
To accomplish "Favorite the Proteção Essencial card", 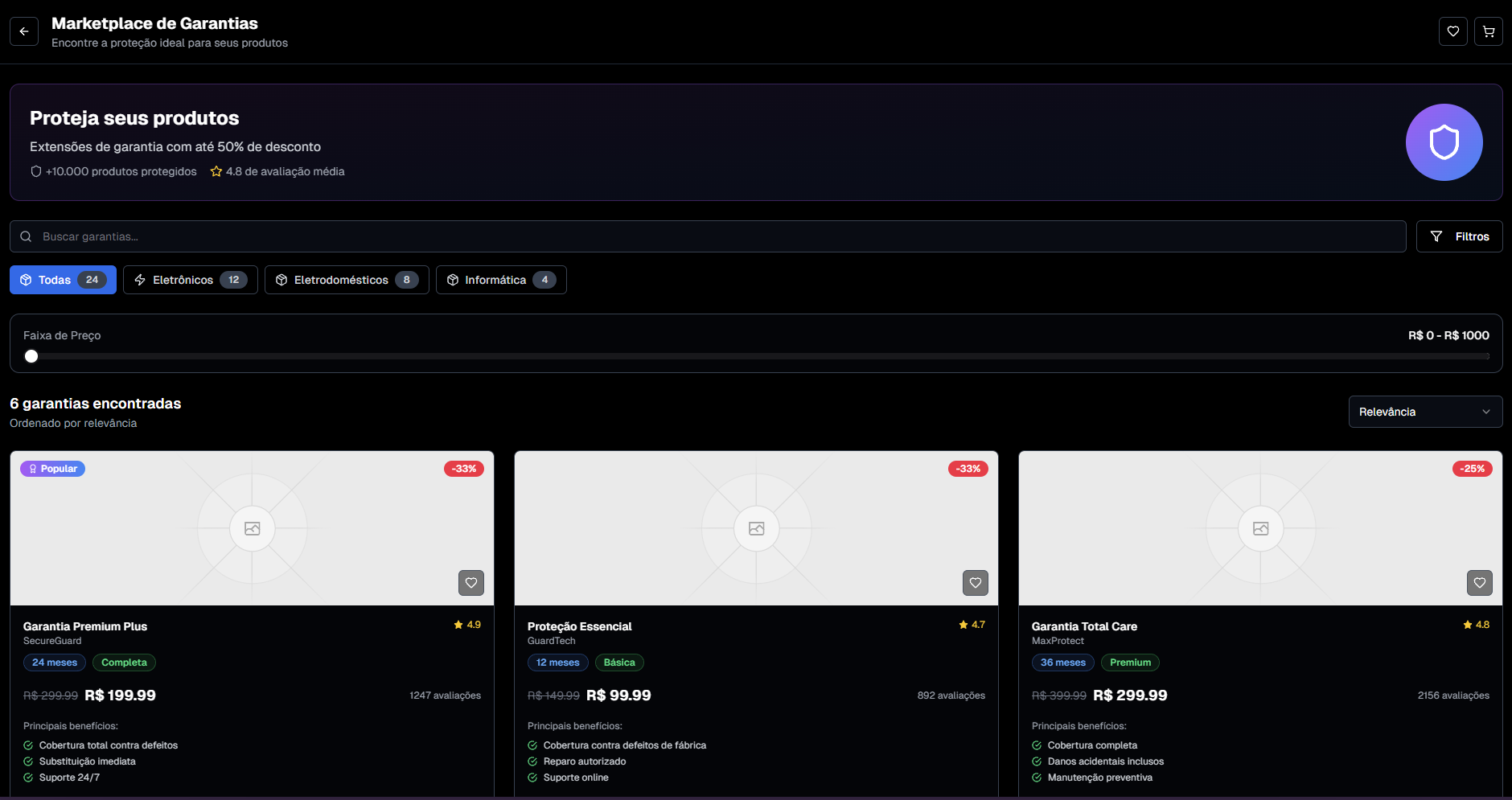I will [x=975, y=583].
